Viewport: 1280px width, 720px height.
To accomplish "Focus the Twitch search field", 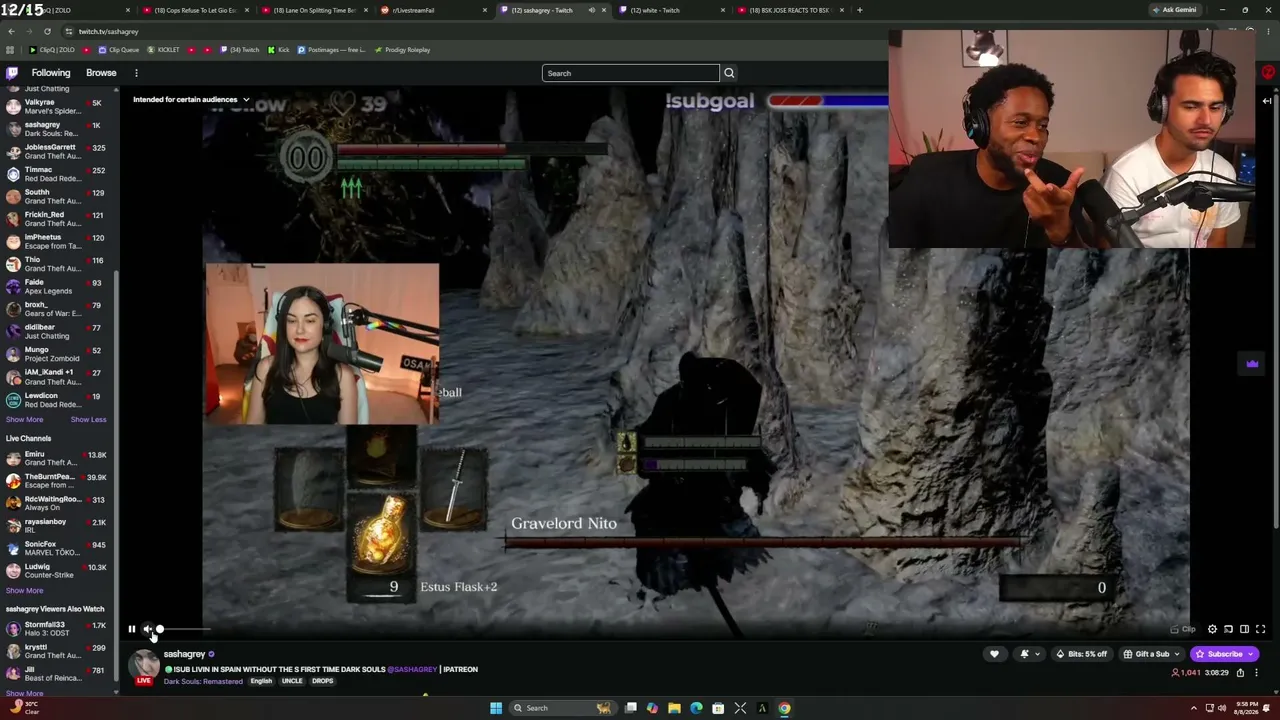I will [630, 73].
